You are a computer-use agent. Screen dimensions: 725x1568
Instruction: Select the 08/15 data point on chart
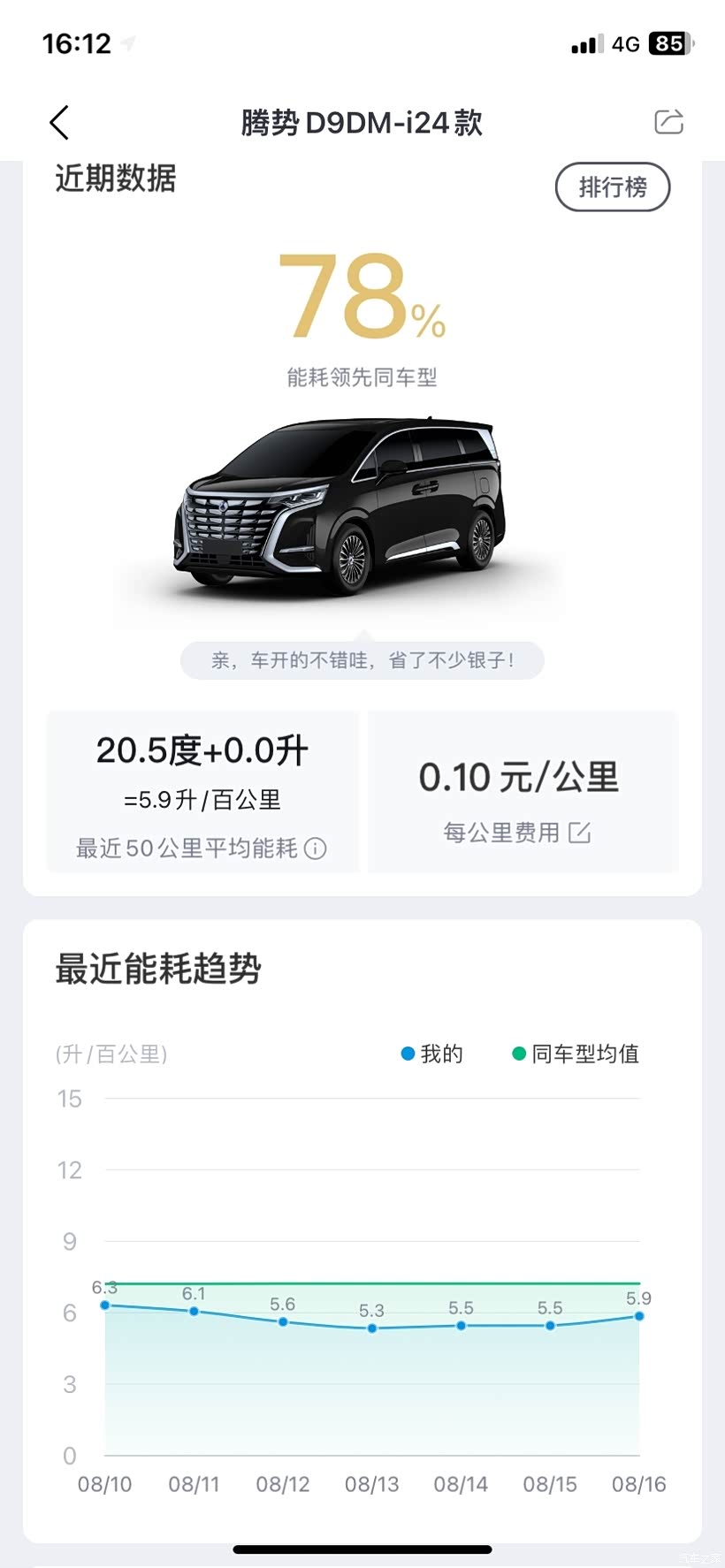(550, 1325)
